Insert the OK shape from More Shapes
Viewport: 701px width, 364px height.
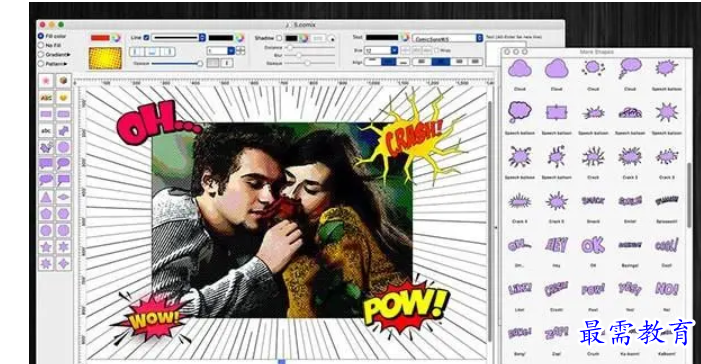pos(593,245)
